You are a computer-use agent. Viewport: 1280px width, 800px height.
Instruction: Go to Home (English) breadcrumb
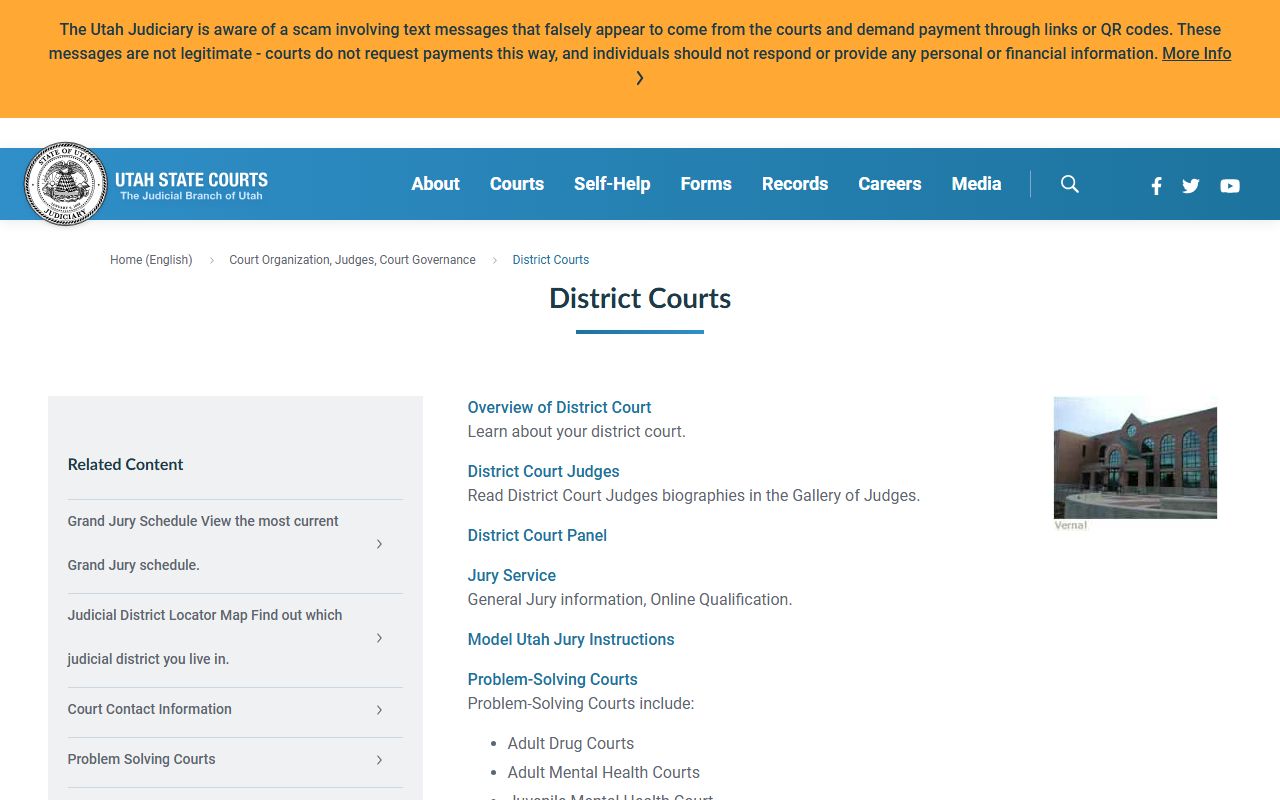pos(151,260)
